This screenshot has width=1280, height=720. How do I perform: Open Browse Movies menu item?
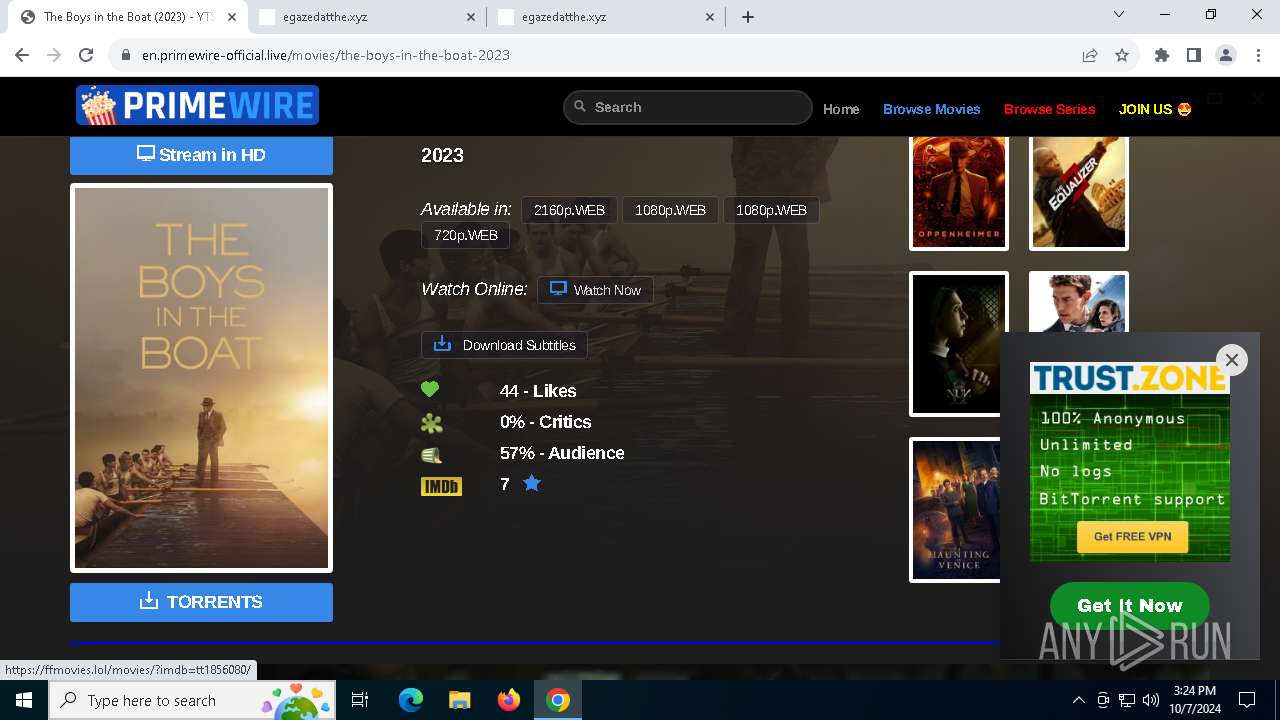coord(931,109)
